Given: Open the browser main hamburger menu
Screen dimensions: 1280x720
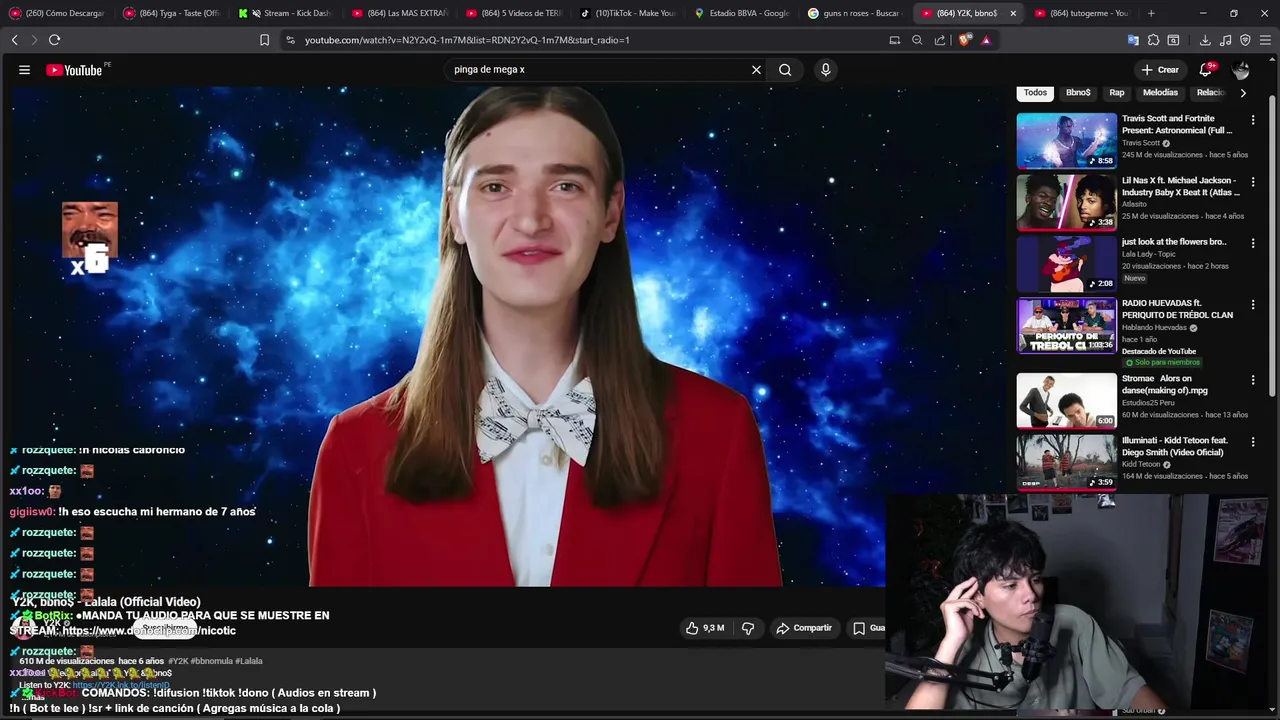Looking at the screenshot, I should click(1266, 40).
